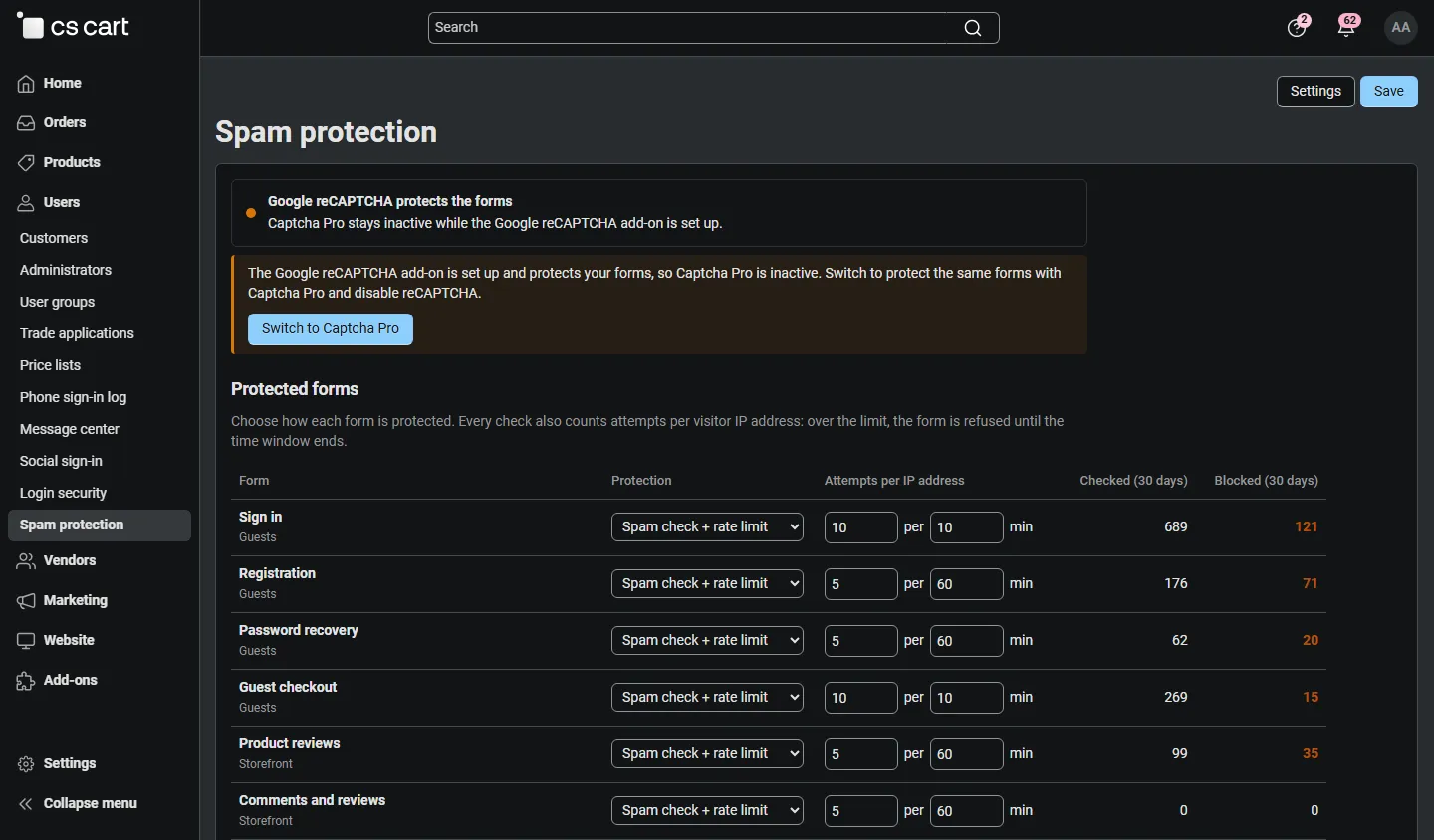Click the CS-Cart logo

click(x=73, y=27)
